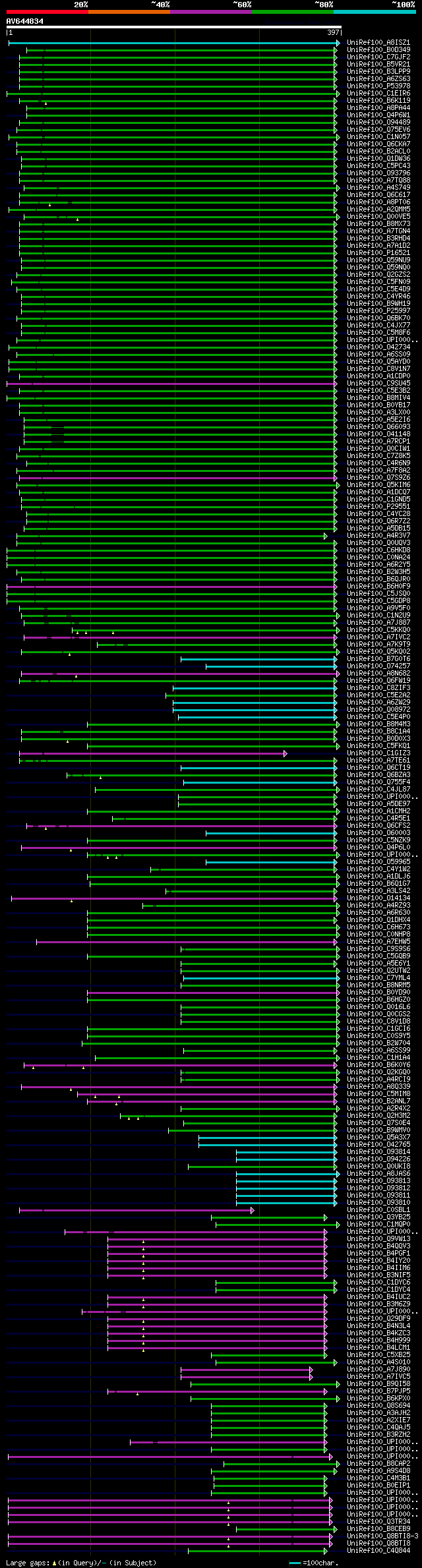Open hit UniRef100_C7GJF2
This screenshot has width=422, height=1568.
pyautogui.click(x=378, y=57)
